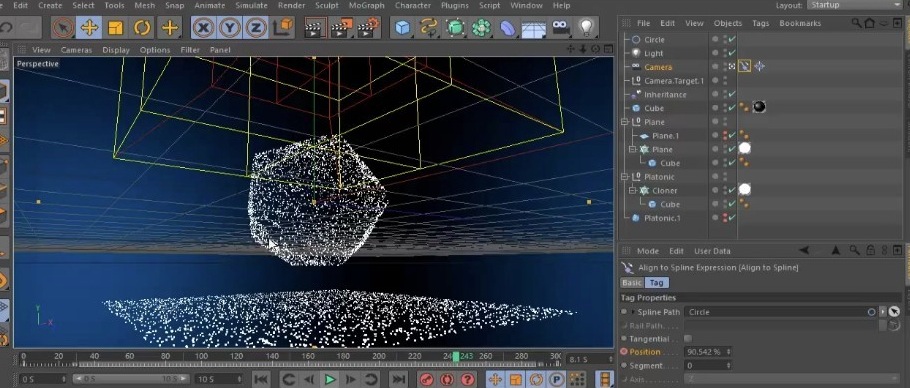Play the animation forward
The height and width of the screenshot is (388, 910).
[x=330, y=380]
